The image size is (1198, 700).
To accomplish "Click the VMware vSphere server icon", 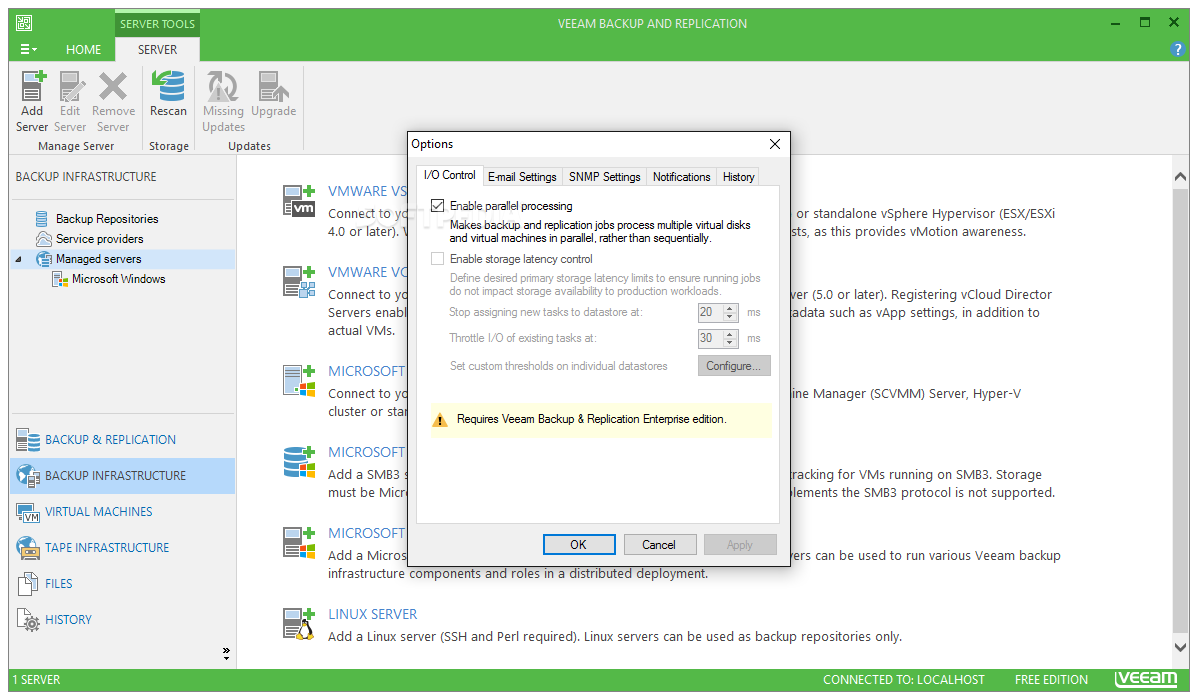I will click(299, 200).
